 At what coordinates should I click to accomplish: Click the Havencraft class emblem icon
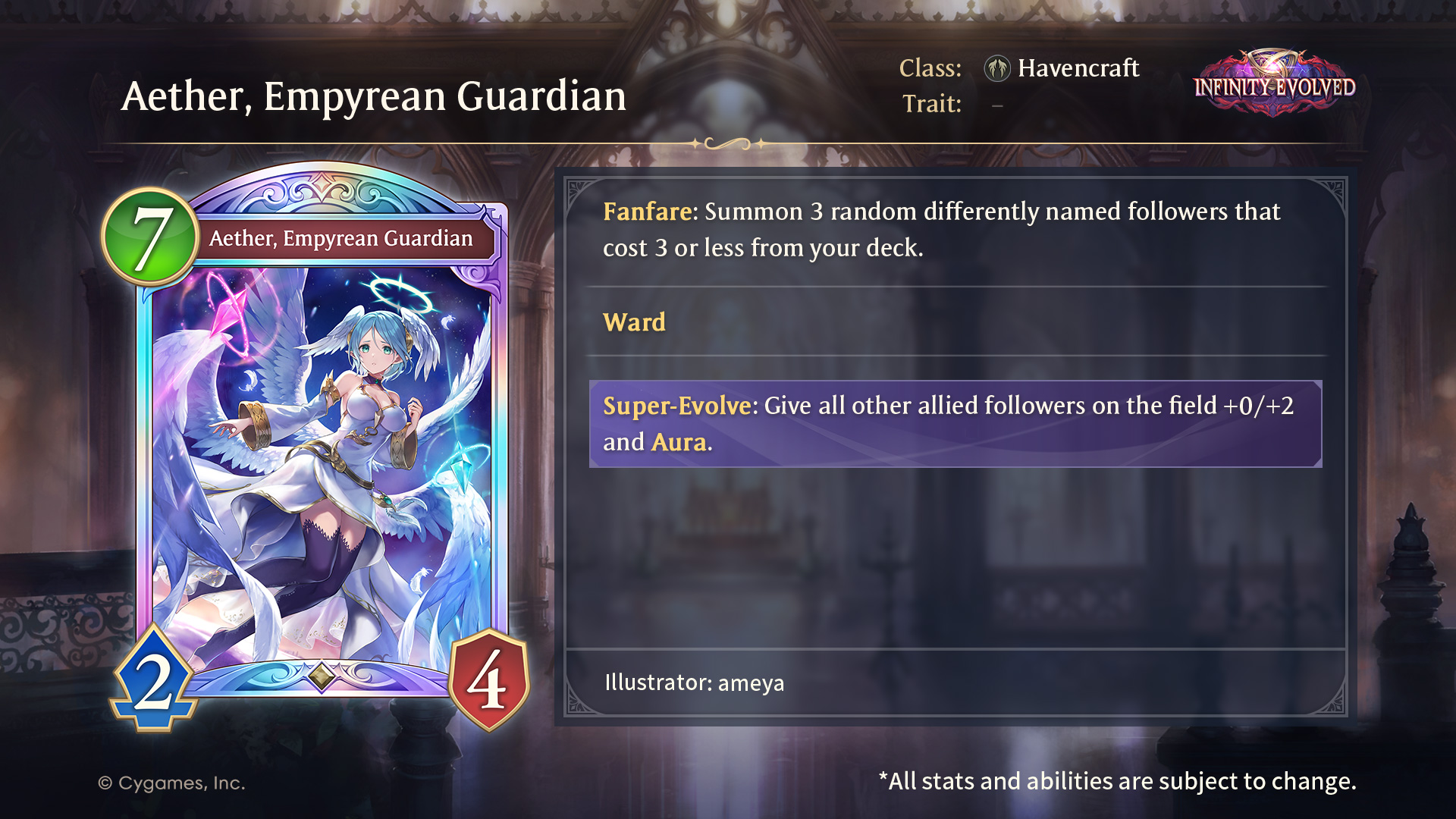point(997,68)
